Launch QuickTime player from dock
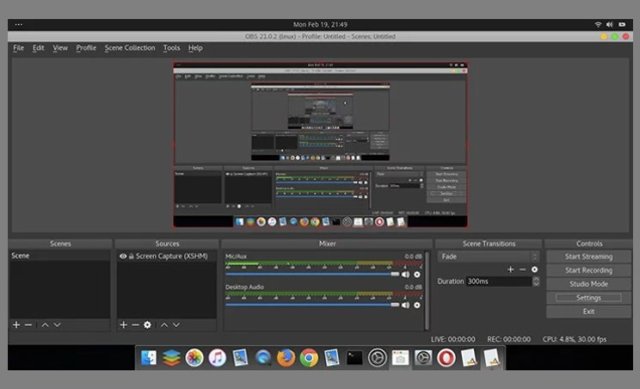Viewport: 640px width, 389px height. click(x=263, y=358)
